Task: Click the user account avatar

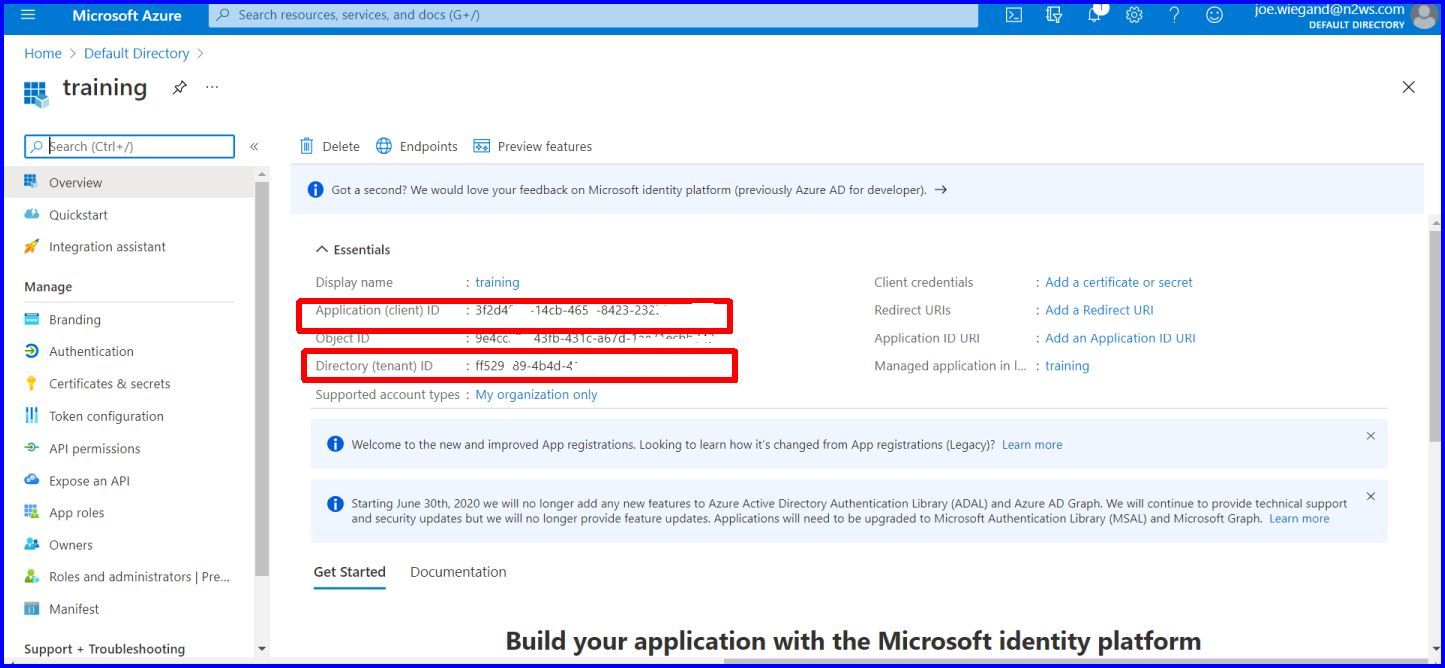Action: 1423,16
